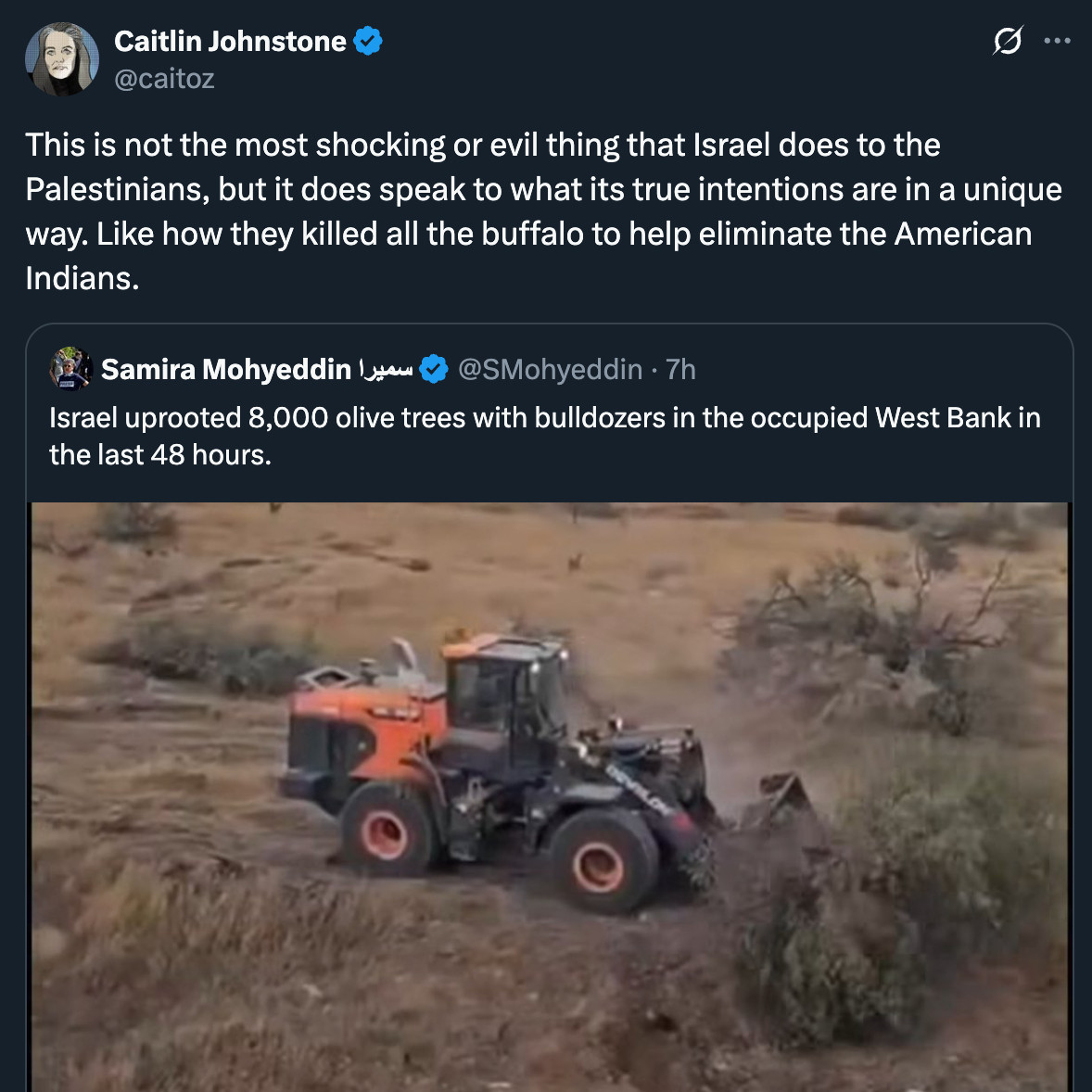Open the @caitoz handle link
This screenshot has width=1092, height=1092.
pyautogui.click(x=164, y=79)
